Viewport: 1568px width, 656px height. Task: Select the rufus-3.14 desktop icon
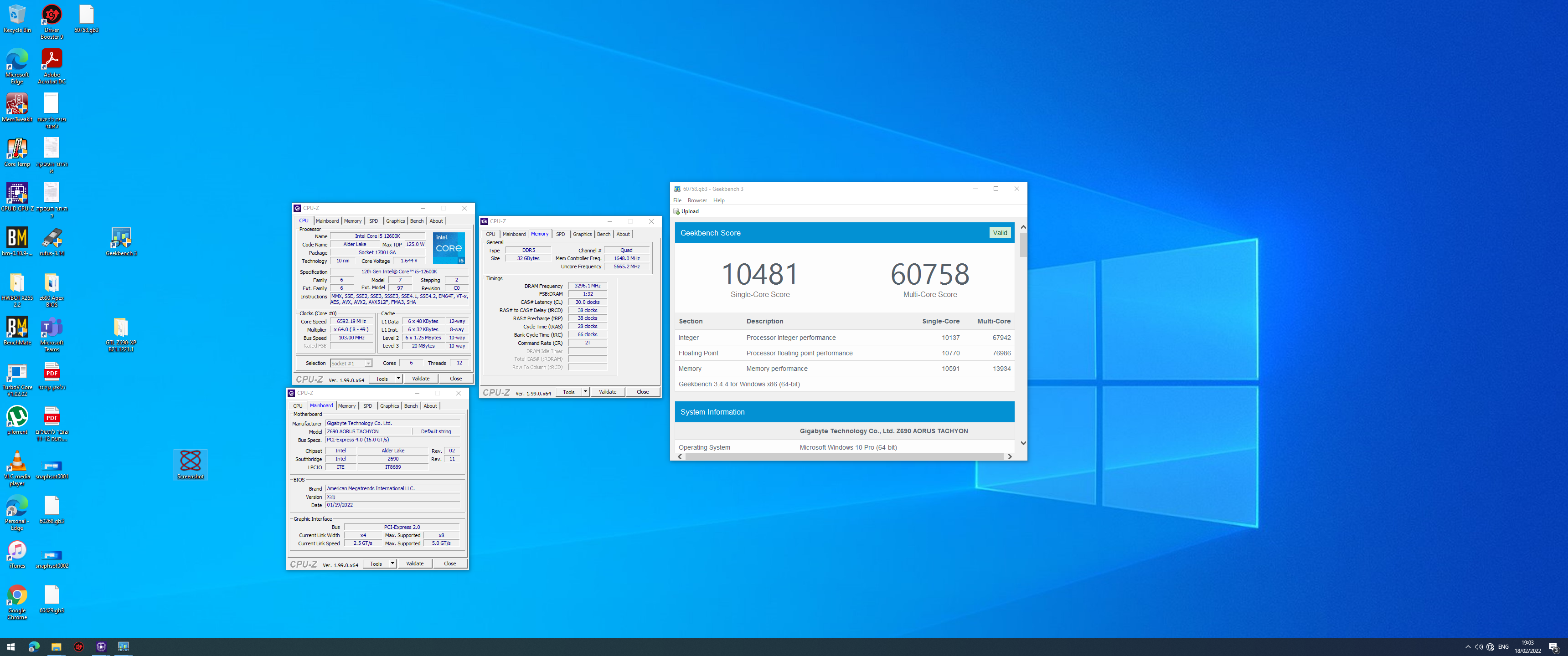coord(52,241)
